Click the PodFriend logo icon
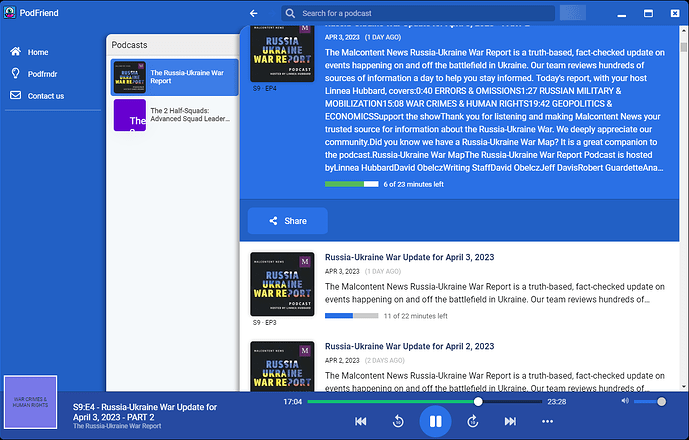Image resolution: width=689 pixels, height=440 pixels. pos(10,12)
